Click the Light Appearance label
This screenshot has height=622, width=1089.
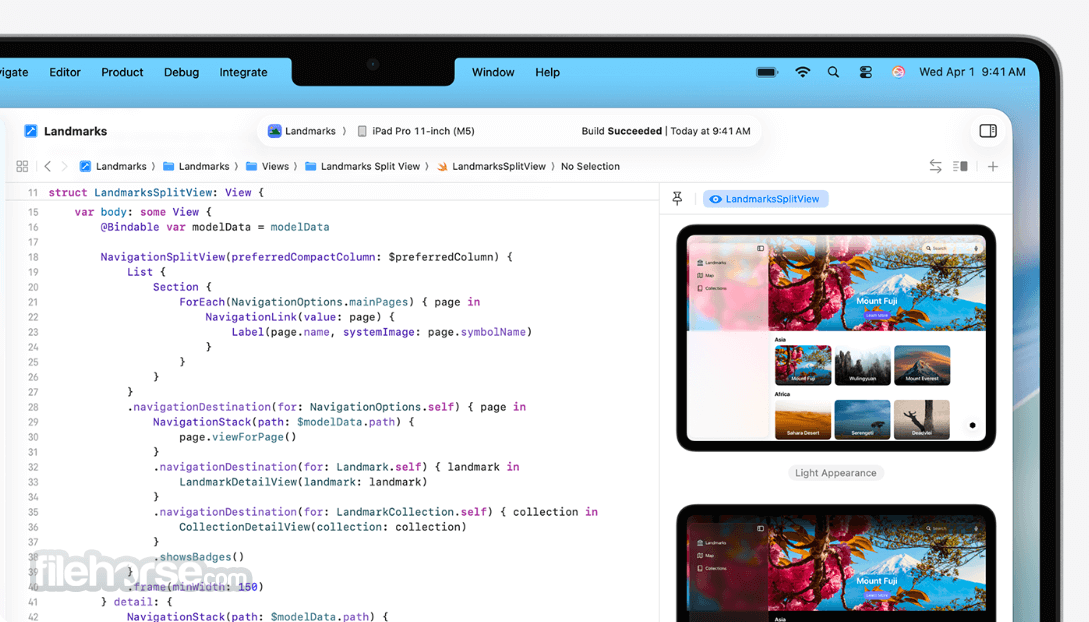click(x=836, y=473)
